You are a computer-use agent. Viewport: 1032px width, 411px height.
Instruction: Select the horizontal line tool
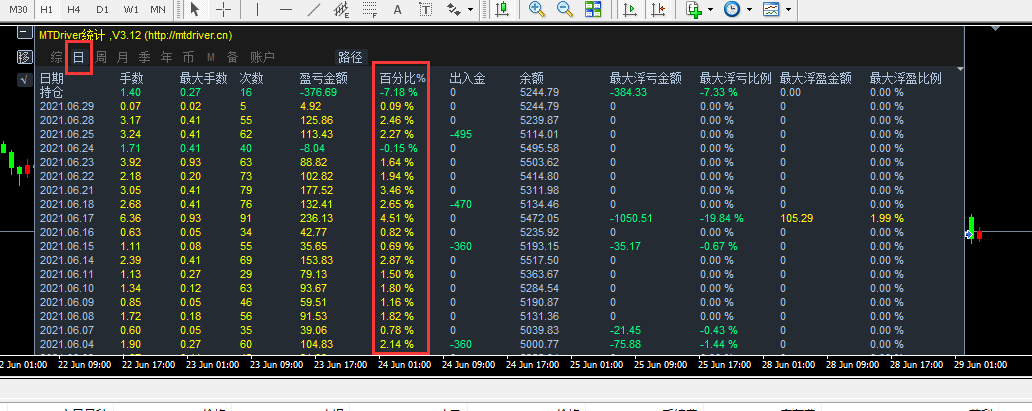coord(287,9)
